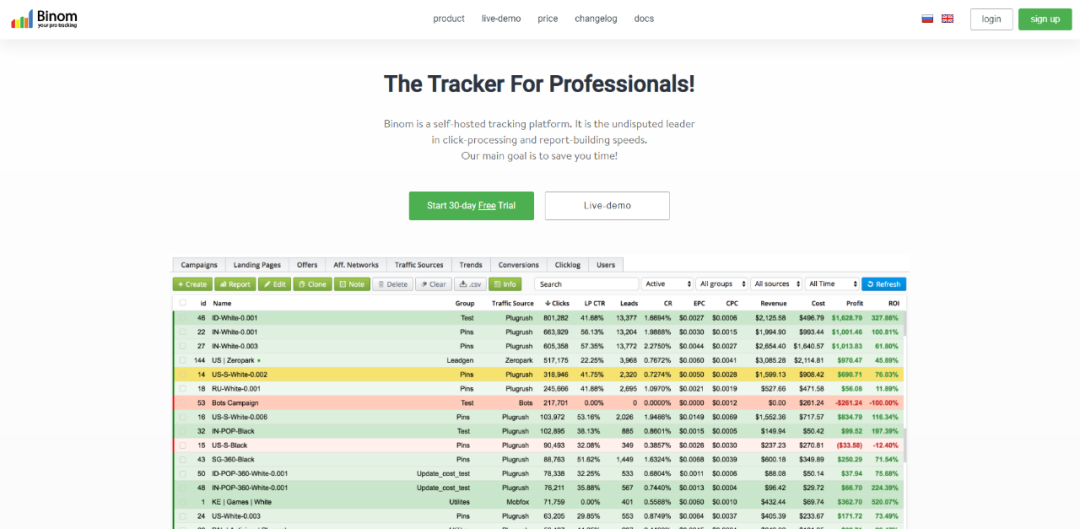The height and width of the screenshot is (529, 1080).
Task: Open the live-demo nav link
Action: pyautogui.click(x=501, y=19)
